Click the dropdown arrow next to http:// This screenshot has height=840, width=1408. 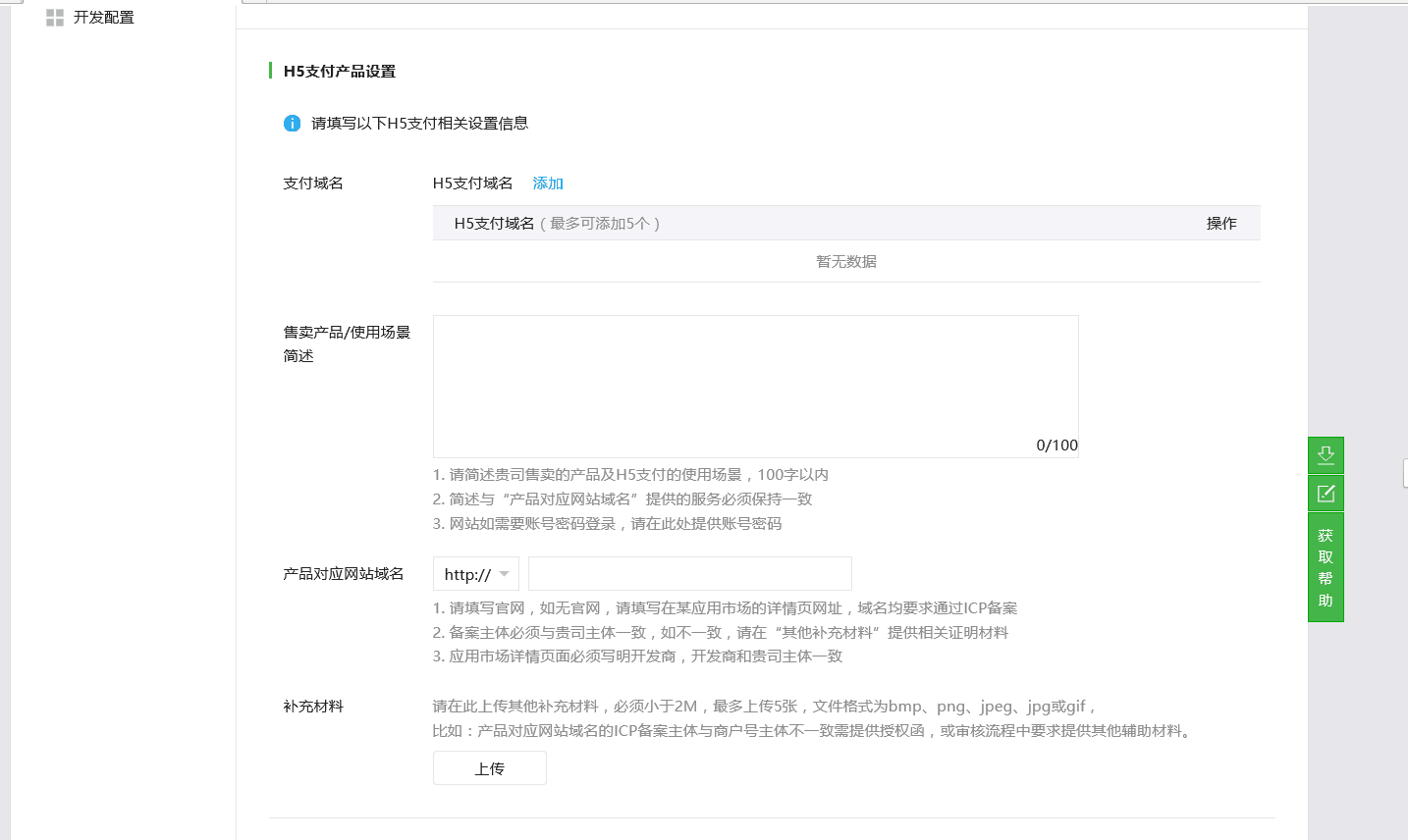pyautogui.click(x=502, y=573)
